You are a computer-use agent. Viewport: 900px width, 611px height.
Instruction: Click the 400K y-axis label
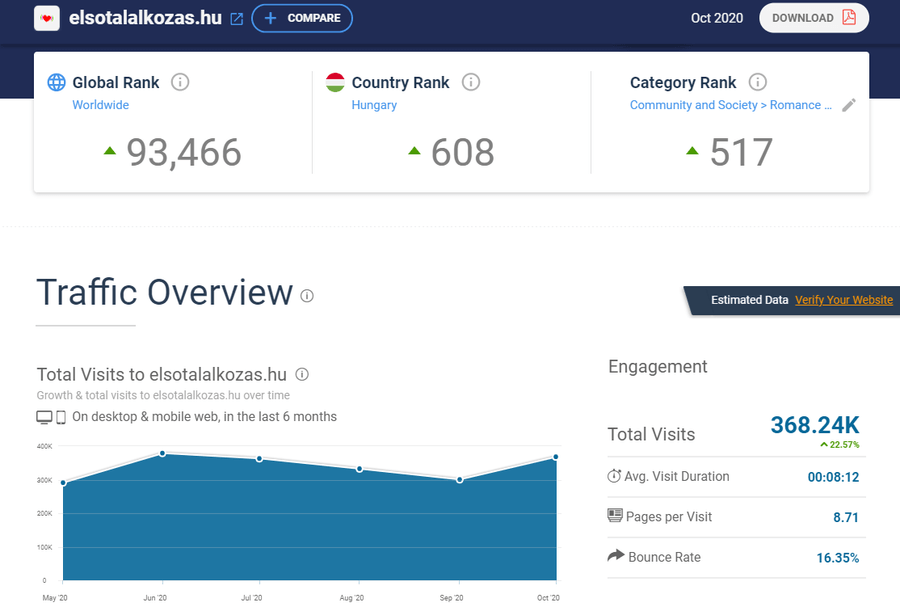point(44,446)
